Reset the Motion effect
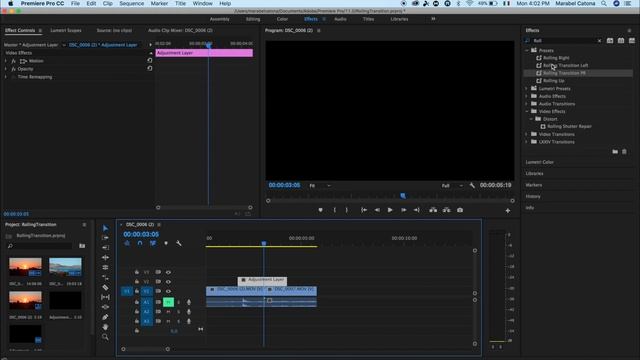 [150, 60]
